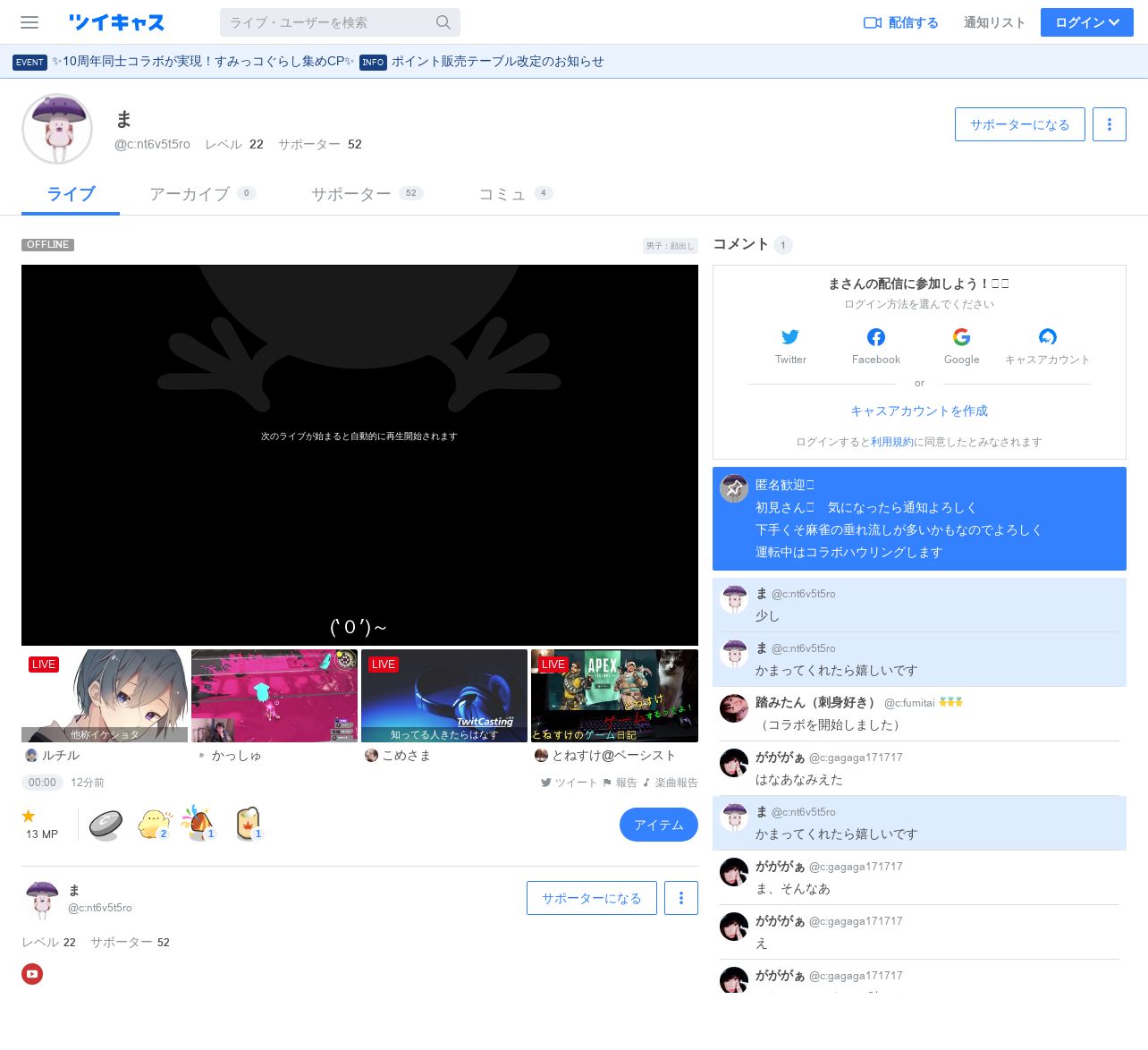1148x1050 pixels.
Task: Click the ツイキャス logo
Action: tap(116, 22)
